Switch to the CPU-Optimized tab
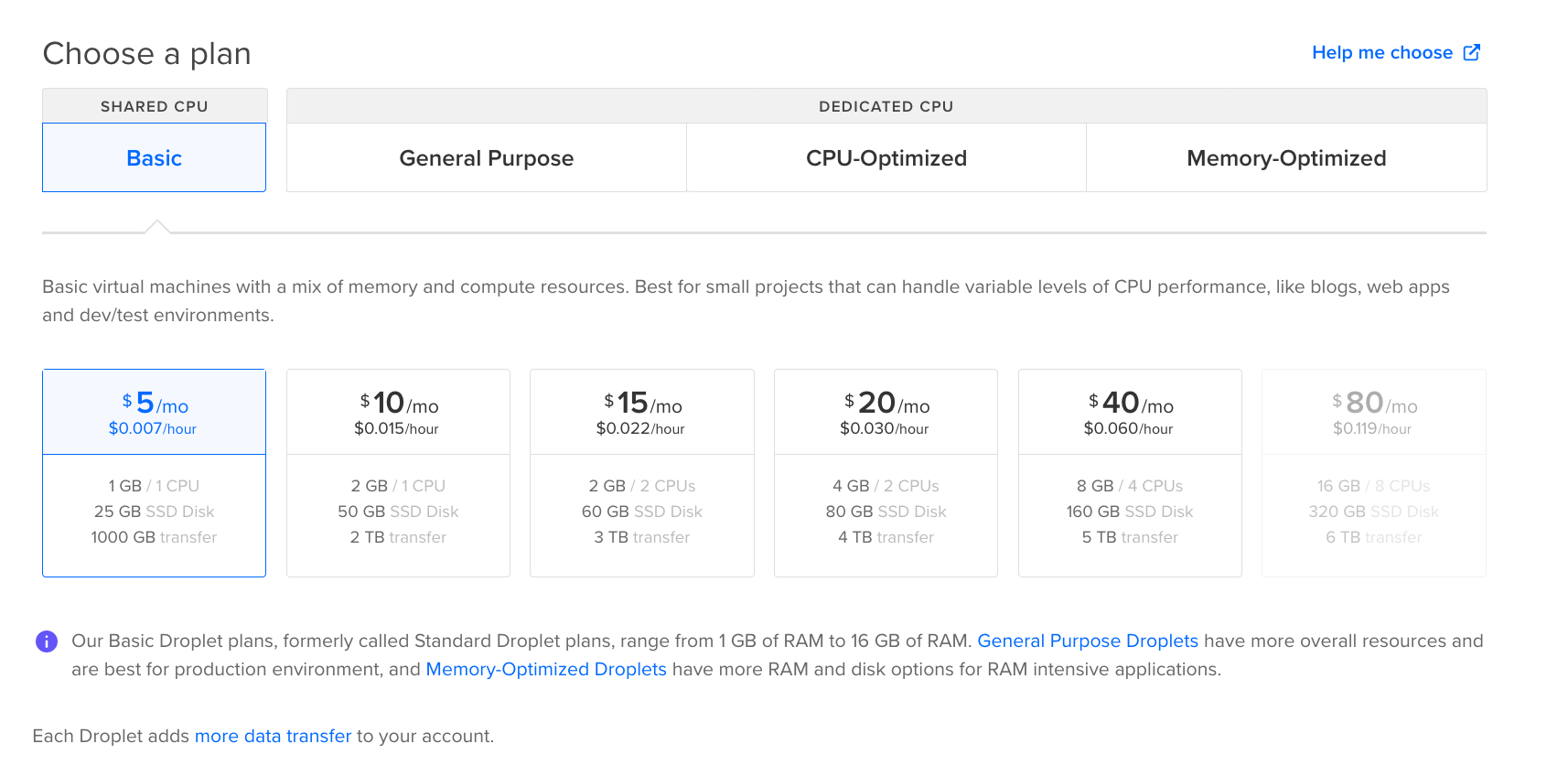The height and width of the screenshot is (776, 1568). click(x=885, y=157)
